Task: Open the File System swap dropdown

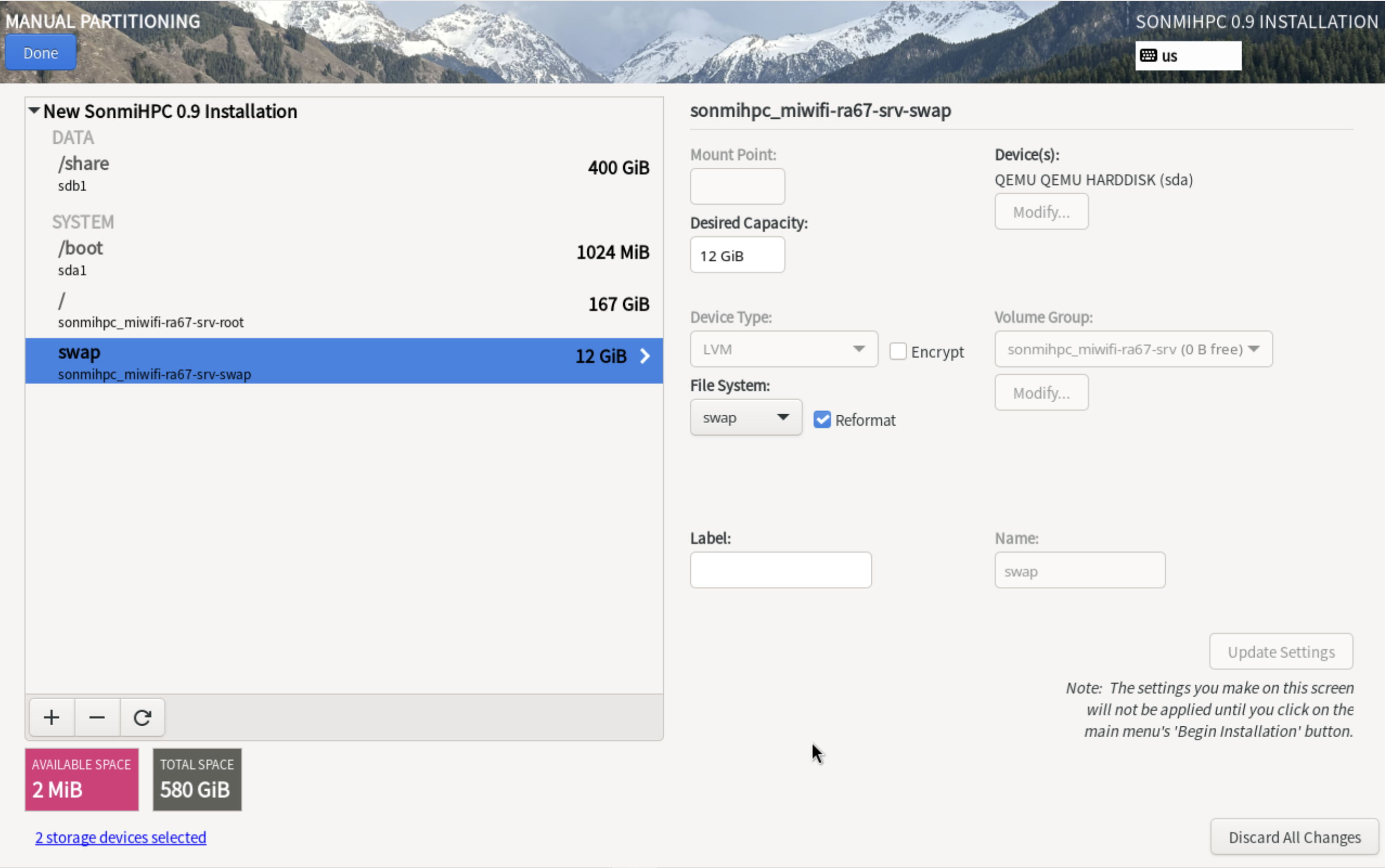Action: pos(746,417)
